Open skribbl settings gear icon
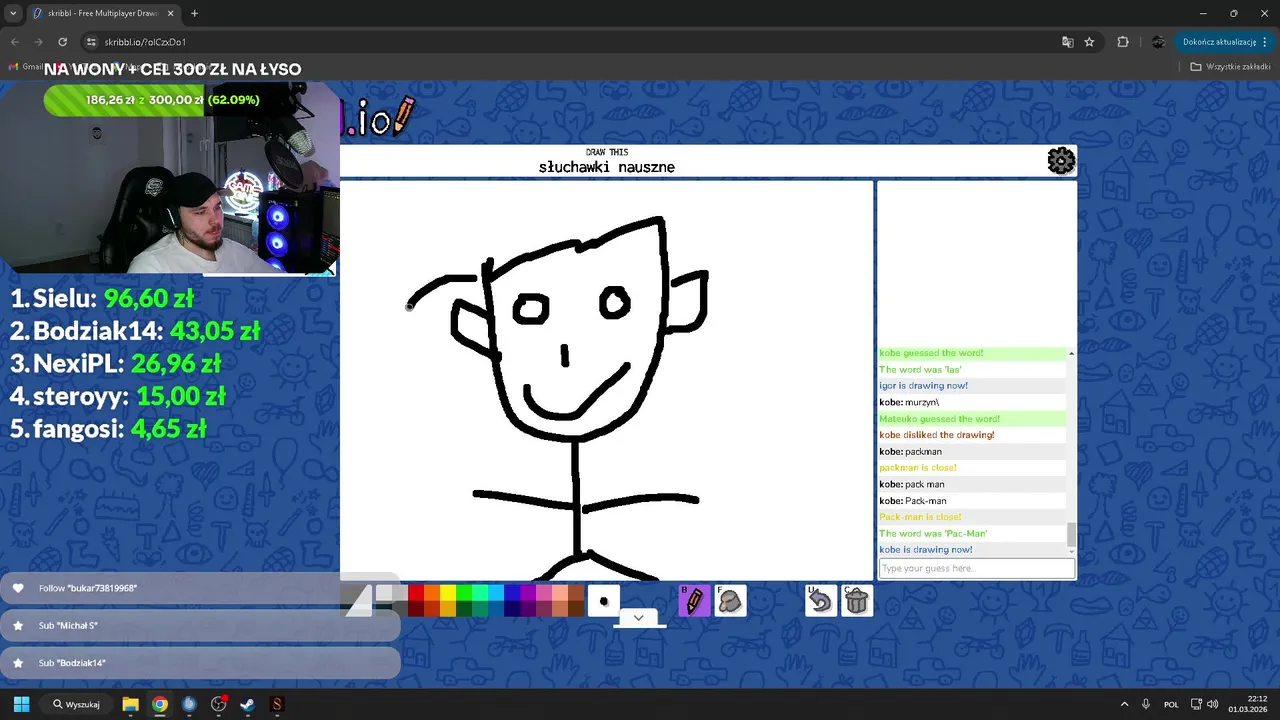Image resolution: width=1280 pixels, height=720 pixels. coord(1061,161)
